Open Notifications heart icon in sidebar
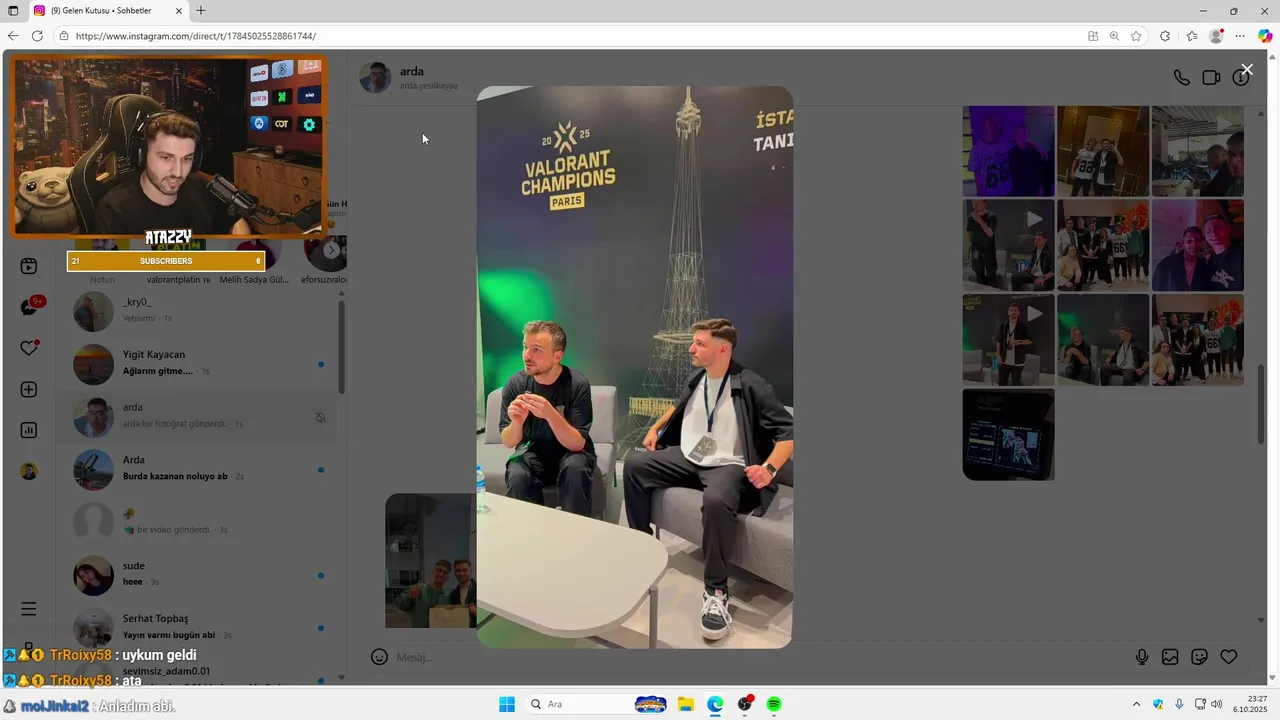Viewport: 1280px width, 720px height. 29,348
